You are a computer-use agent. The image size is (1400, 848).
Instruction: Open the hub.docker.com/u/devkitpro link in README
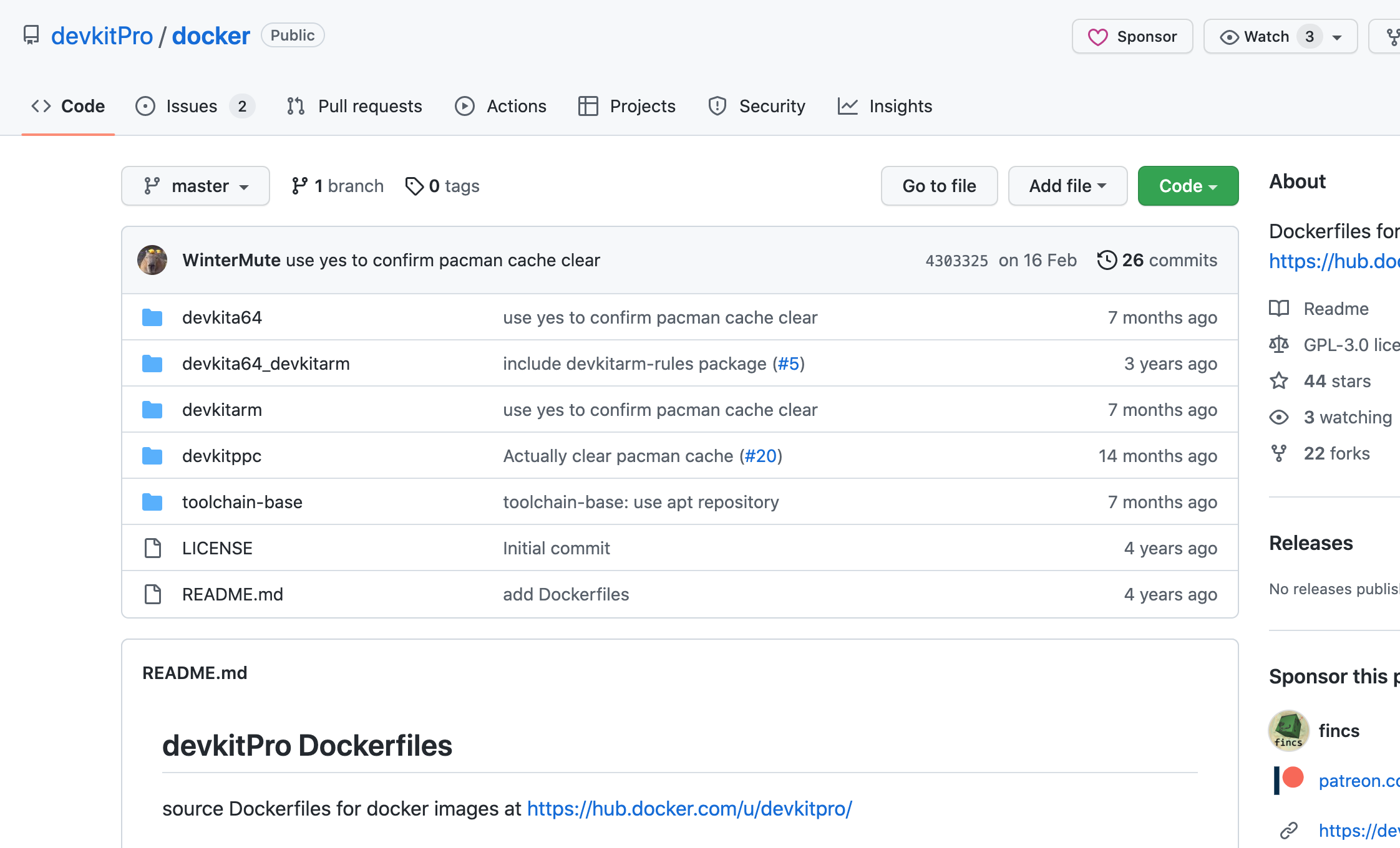pyautogui.click(x=689, y=809)
